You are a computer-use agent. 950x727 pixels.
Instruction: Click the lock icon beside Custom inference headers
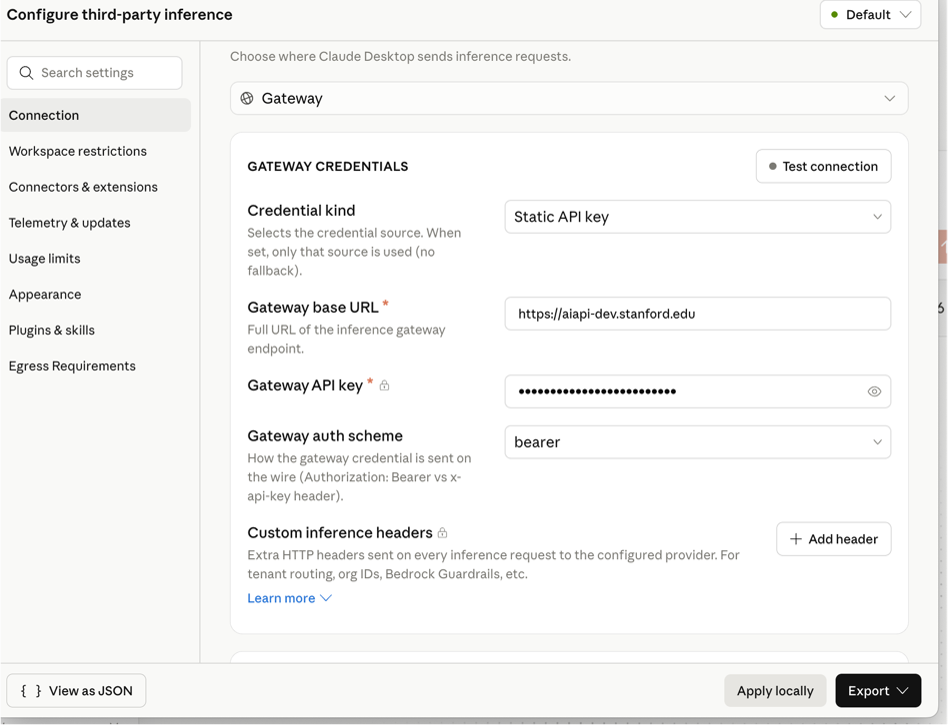(x=442, y=533)
